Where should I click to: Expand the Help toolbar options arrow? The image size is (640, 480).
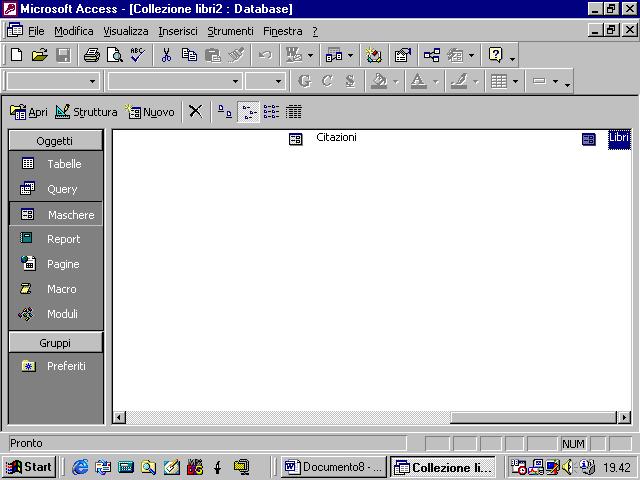pyautogui.click(x=512, y=58)
